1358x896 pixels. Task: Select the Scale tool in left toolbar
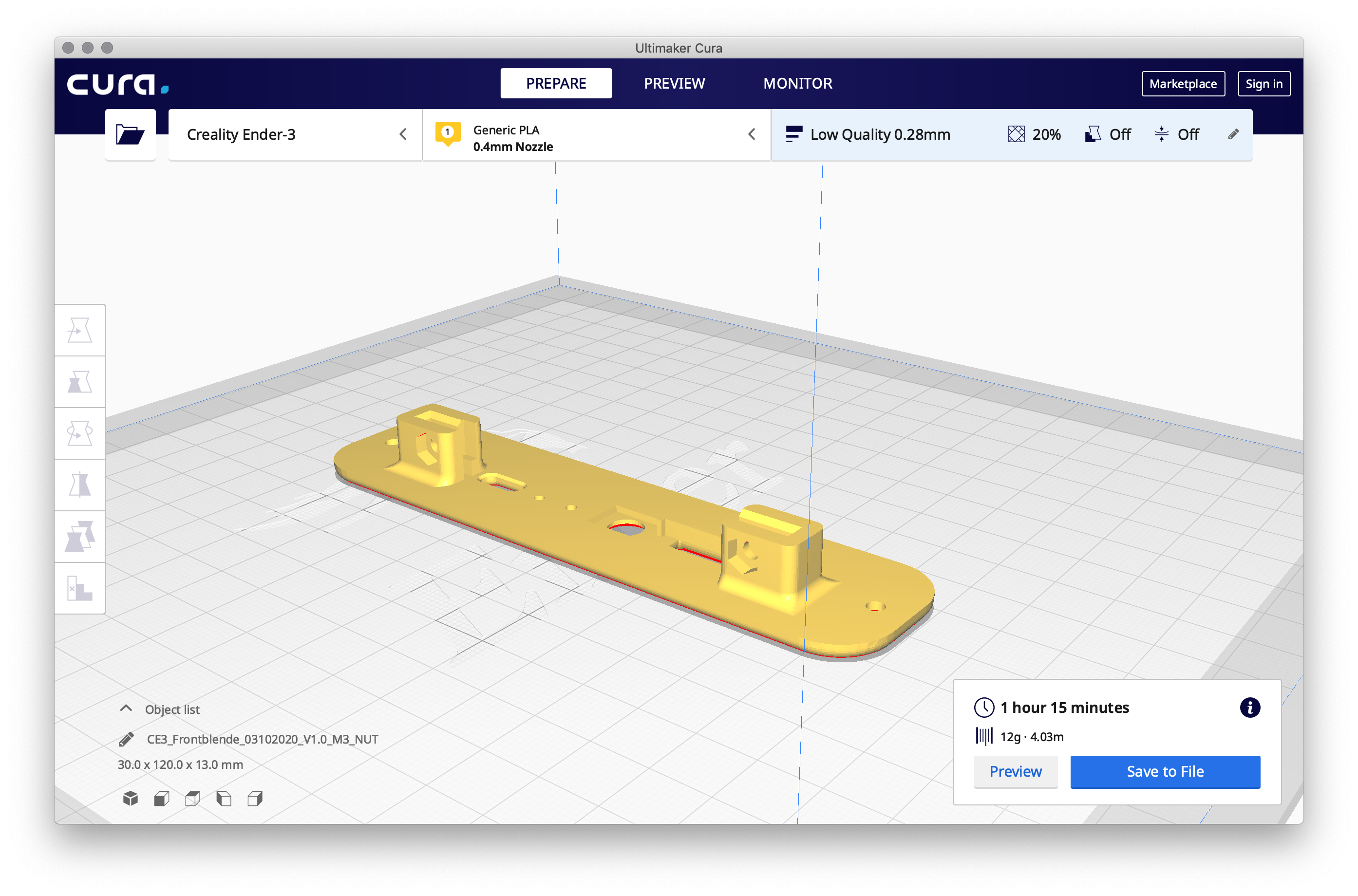pos(80,382)
